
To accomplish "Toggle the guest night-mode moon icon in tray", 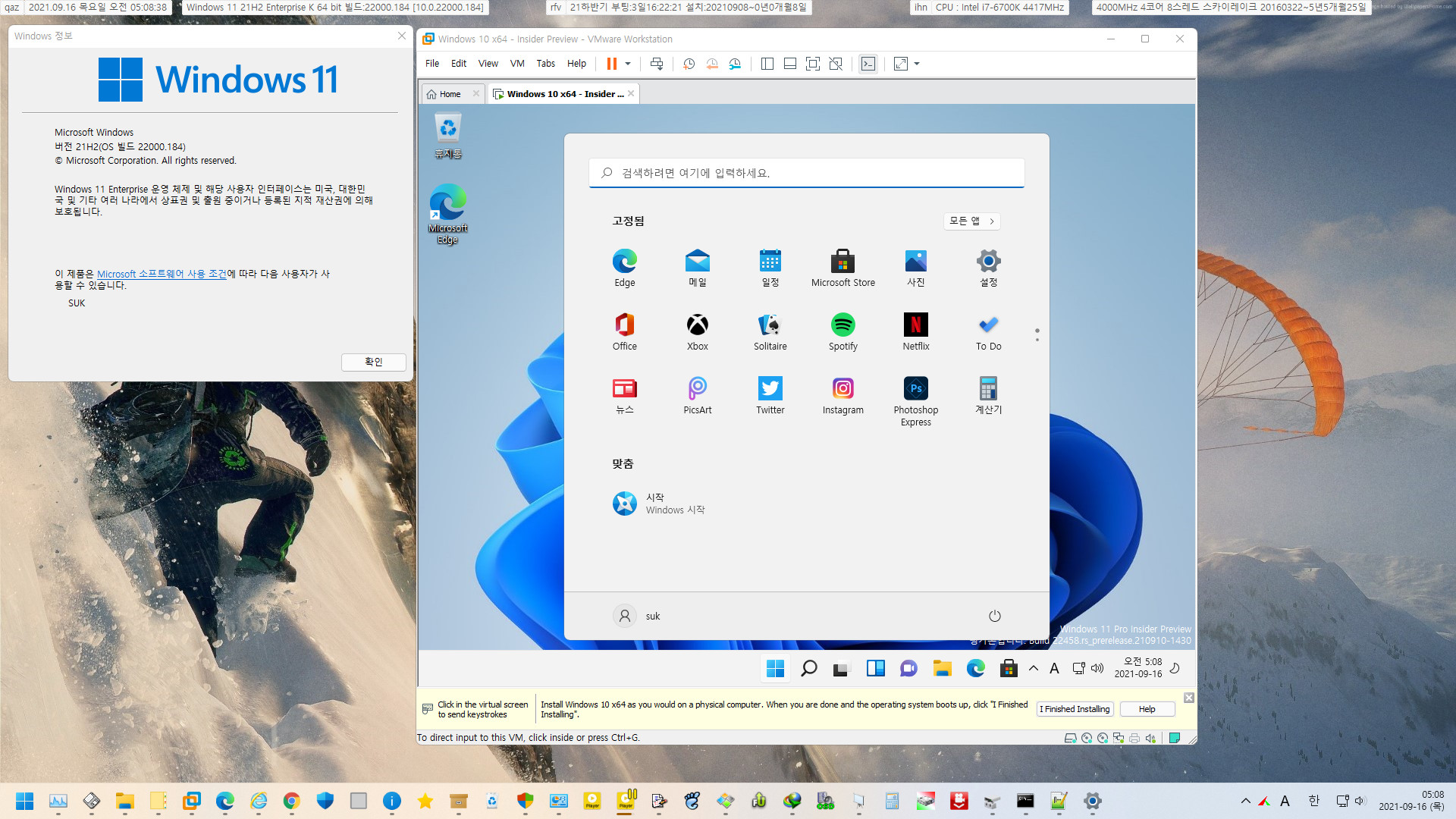I will pyautogui.click(x=1175, y=668).
